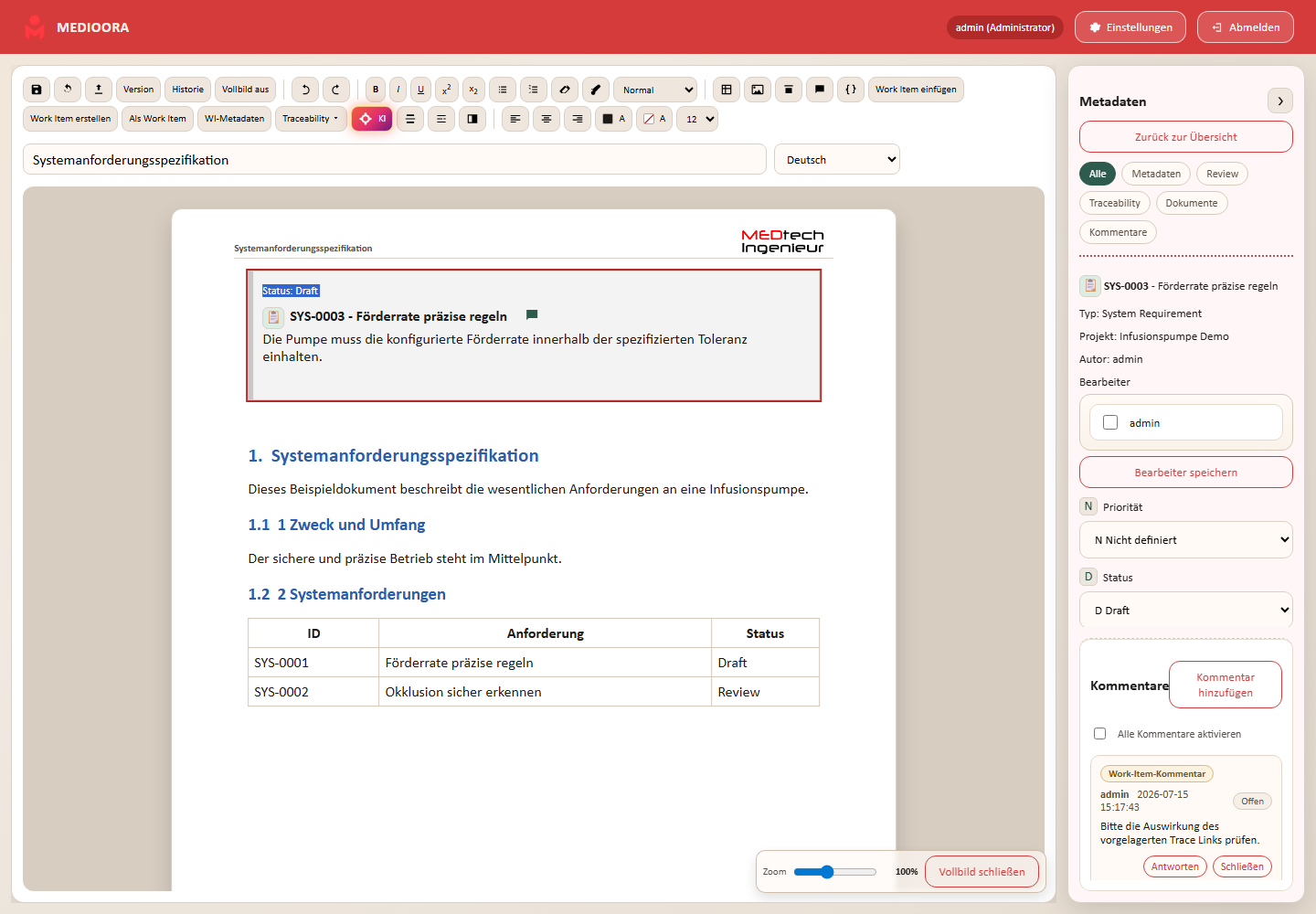
Task: Select the Dokumente filter tab
Action: click(x=1192, y=203)
